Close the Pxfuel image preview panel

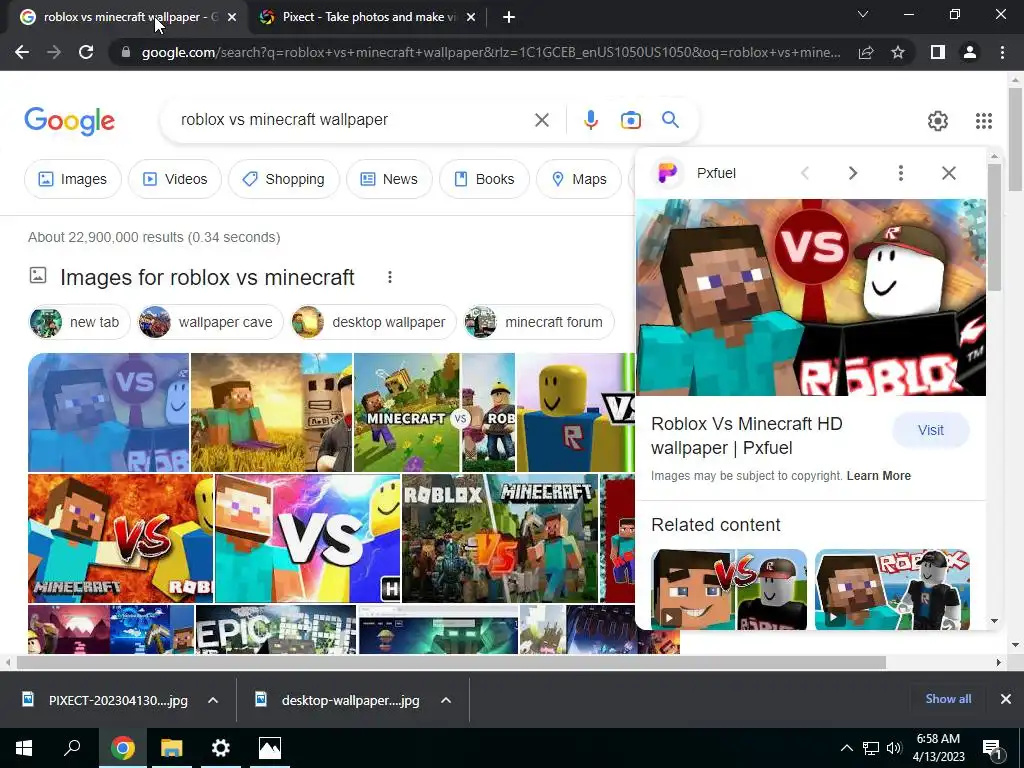pyautogui.click(x=949, y=173)
